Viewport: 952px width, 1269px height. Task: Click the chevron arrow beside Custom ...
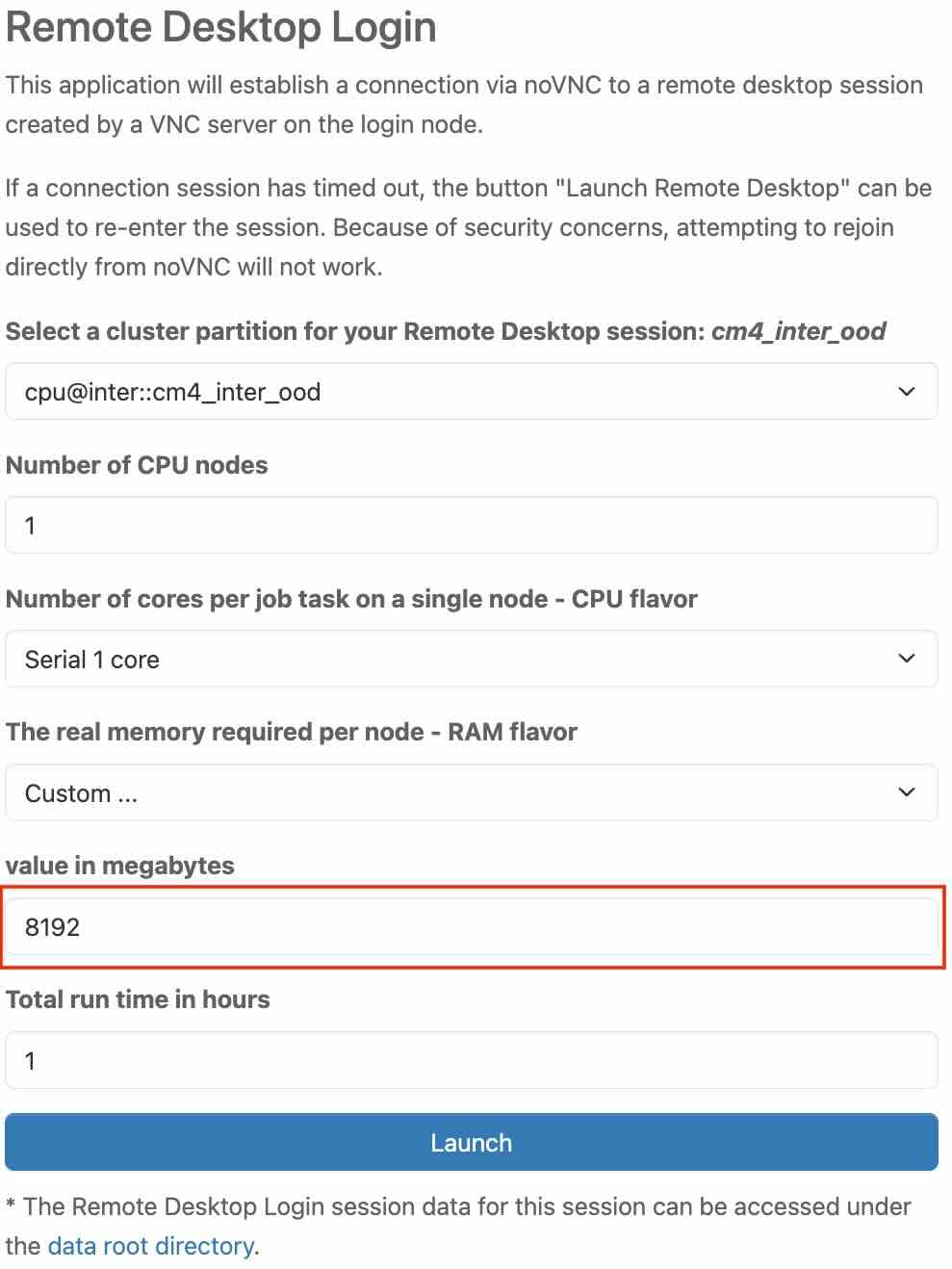[906, 793]
